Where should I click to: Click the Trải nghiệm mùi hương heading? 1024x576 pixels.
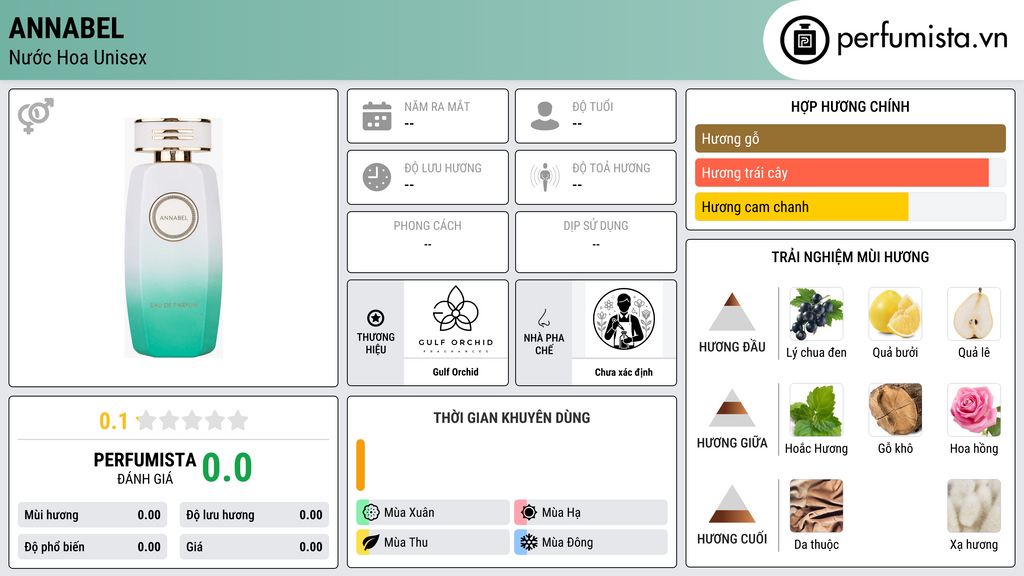[850, 257]
